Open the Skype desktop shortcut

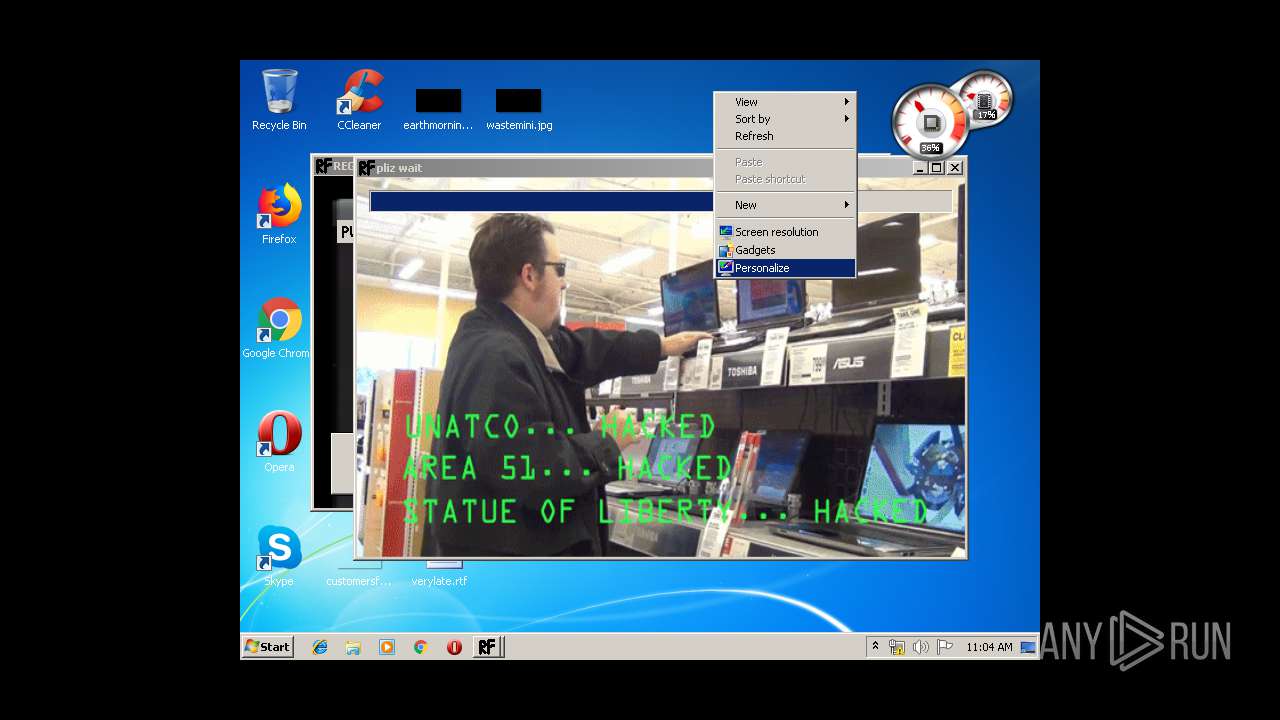point(279,555)
